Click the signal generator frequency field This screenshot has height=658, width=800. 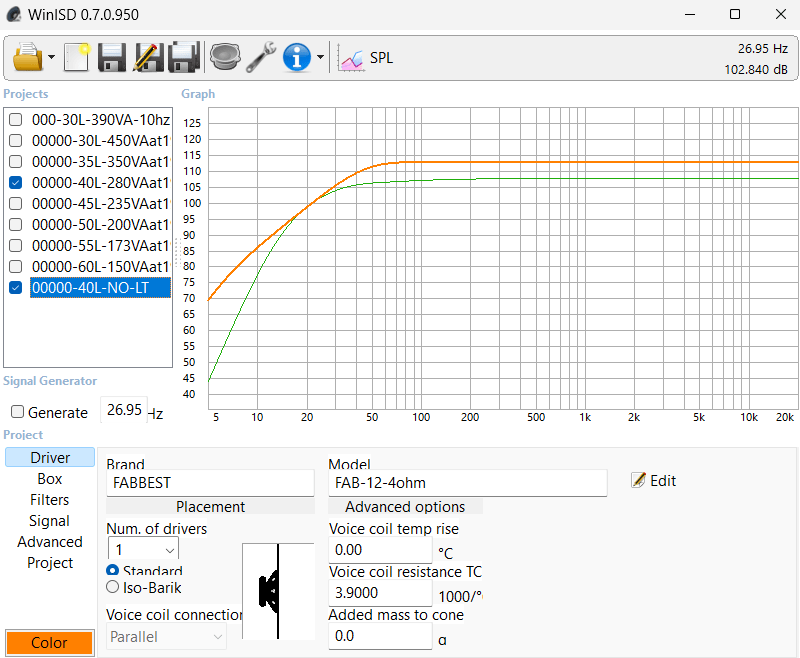(124, 410)
